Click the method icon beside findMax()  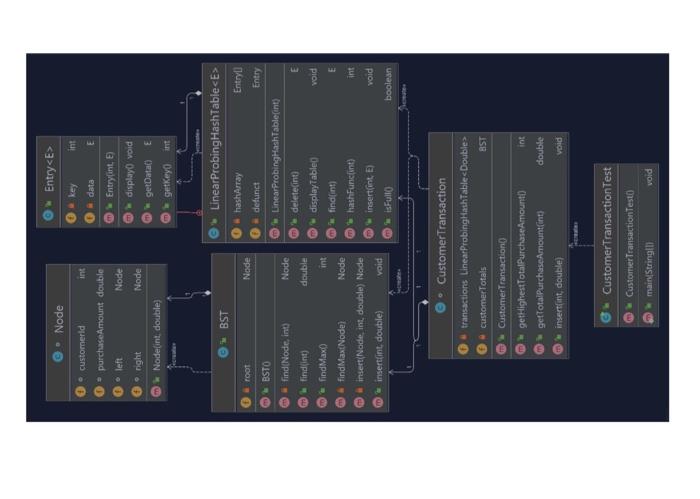(321, 402)
